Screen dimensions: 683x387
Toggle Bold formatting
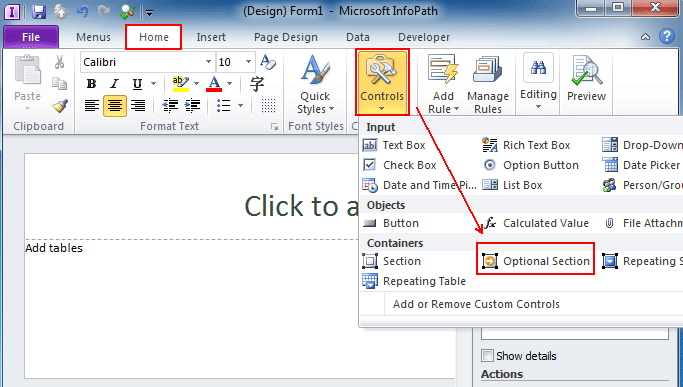[91, 83]
